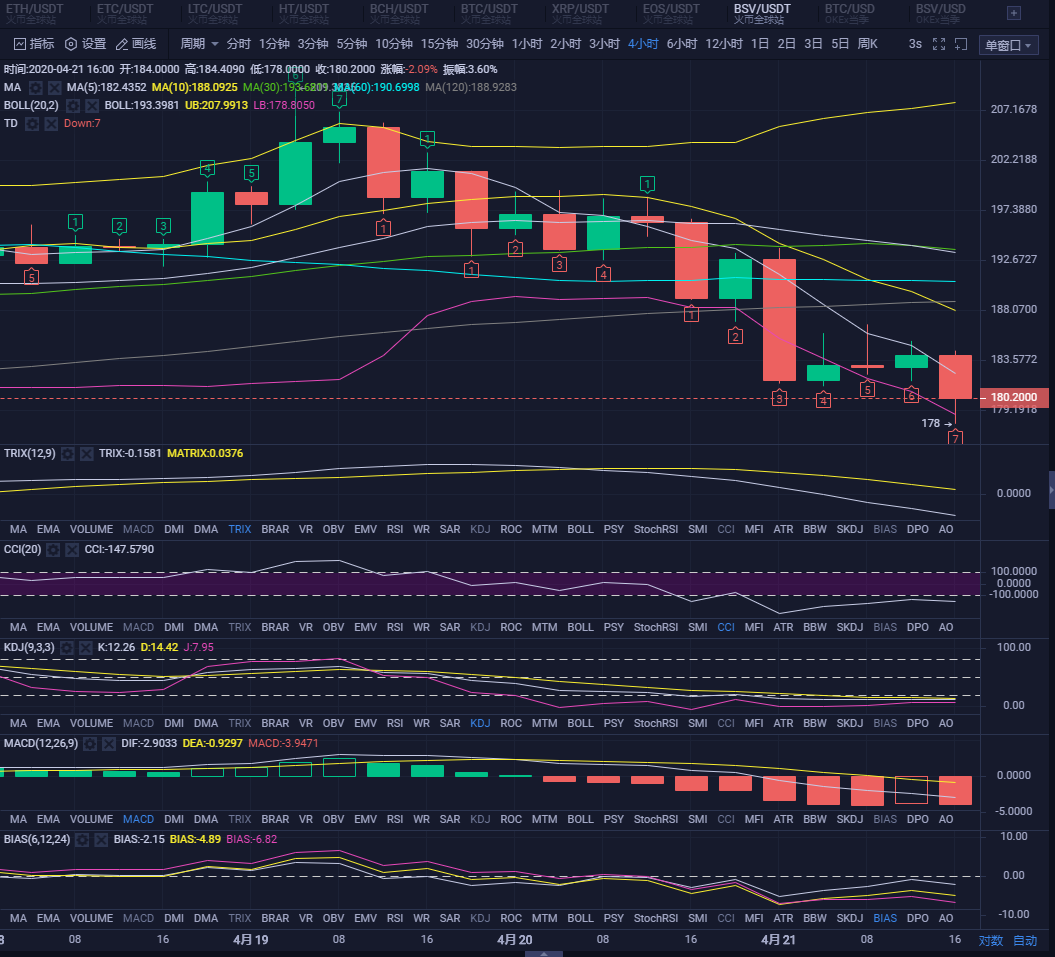Open MA indicator settings gear
The height and width of the screenshot is (957, 1055).
point(36,87)
